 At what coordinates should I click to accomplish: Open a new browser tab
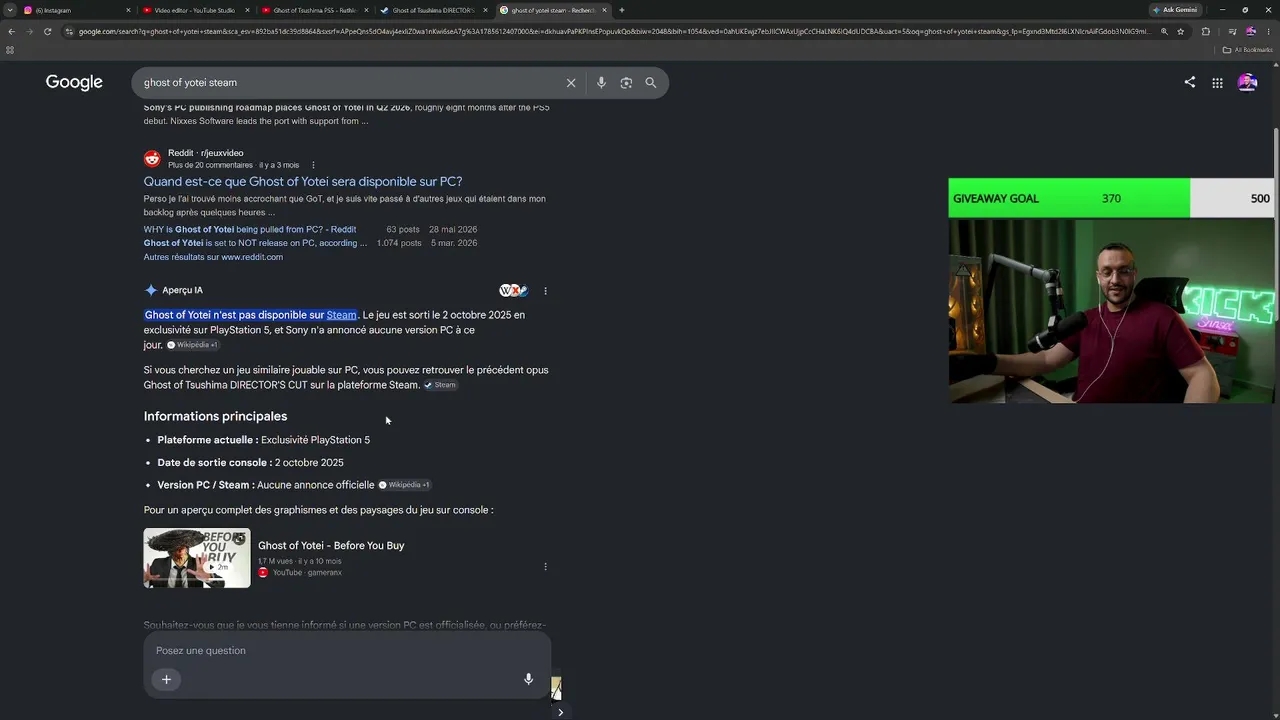coord(621,10)
